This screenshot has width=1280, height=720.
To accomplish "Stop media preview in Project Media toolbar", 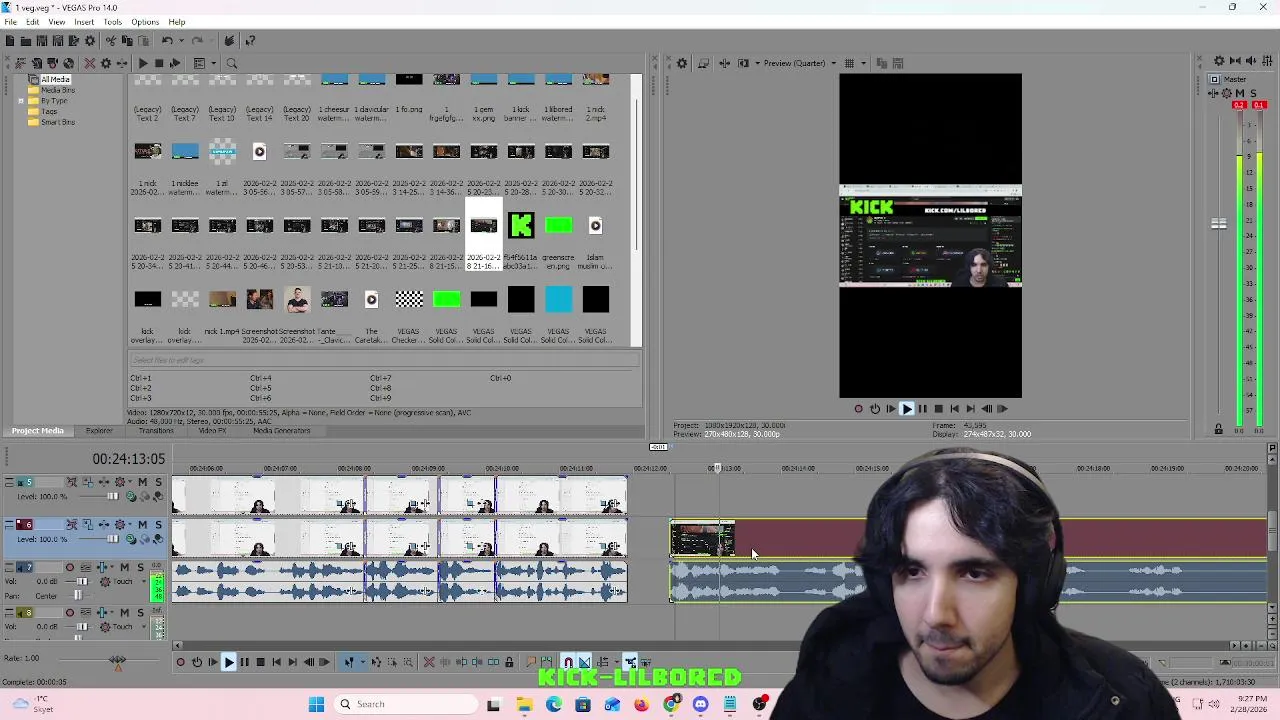I will (x=159, y=63).
